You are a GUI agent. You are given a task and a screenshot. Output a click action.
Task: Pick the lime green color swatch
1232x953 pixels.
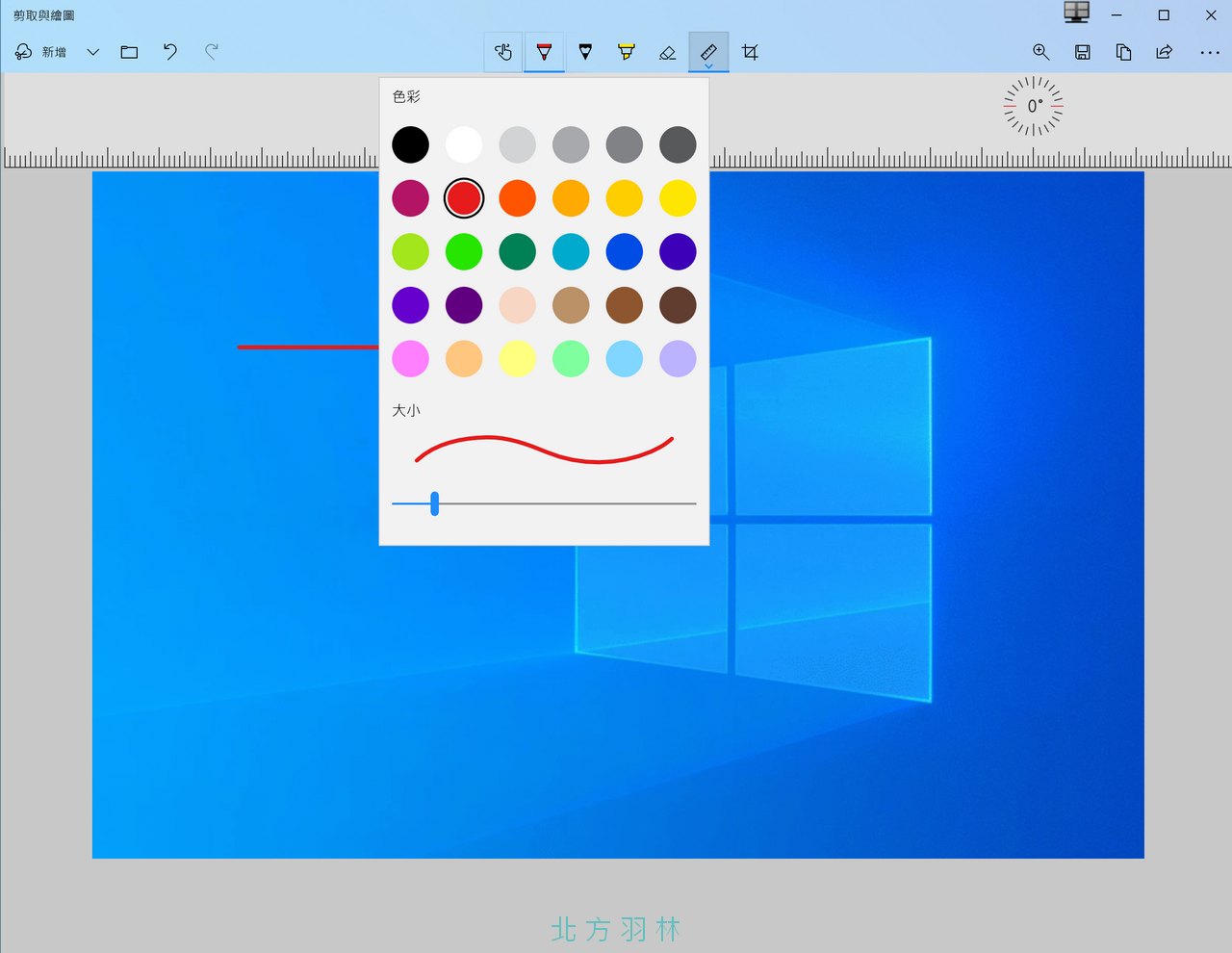(410, 251)
